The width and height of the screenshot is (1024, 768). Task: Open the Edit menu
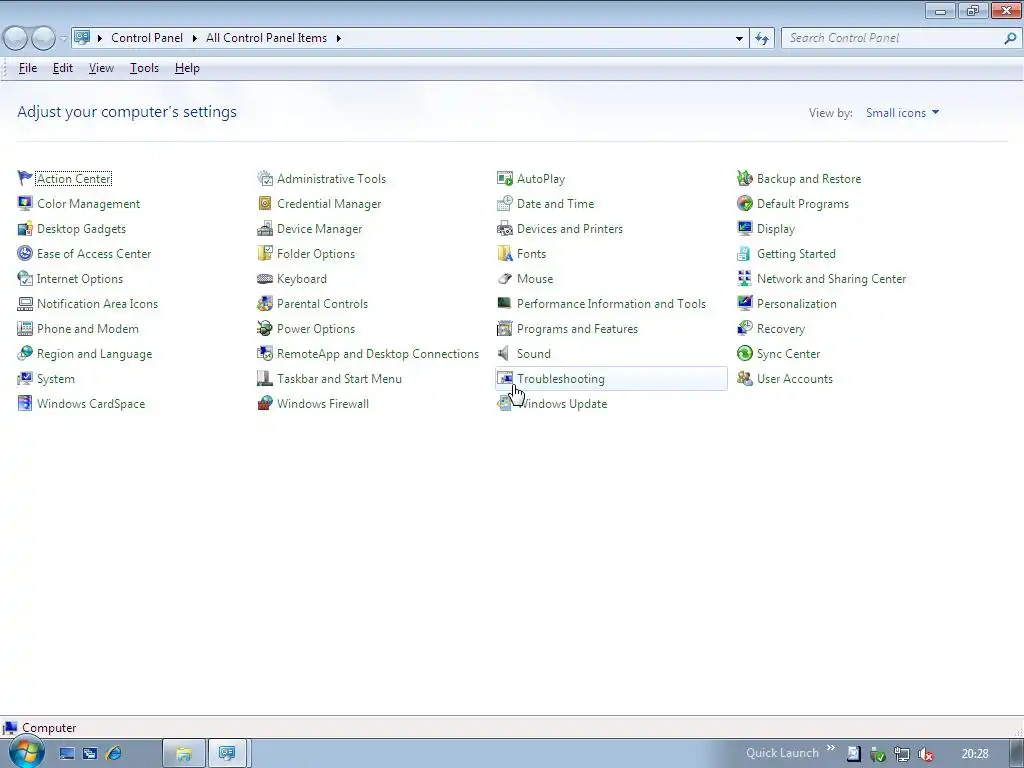pyautogui.click(x=63, y=68)
